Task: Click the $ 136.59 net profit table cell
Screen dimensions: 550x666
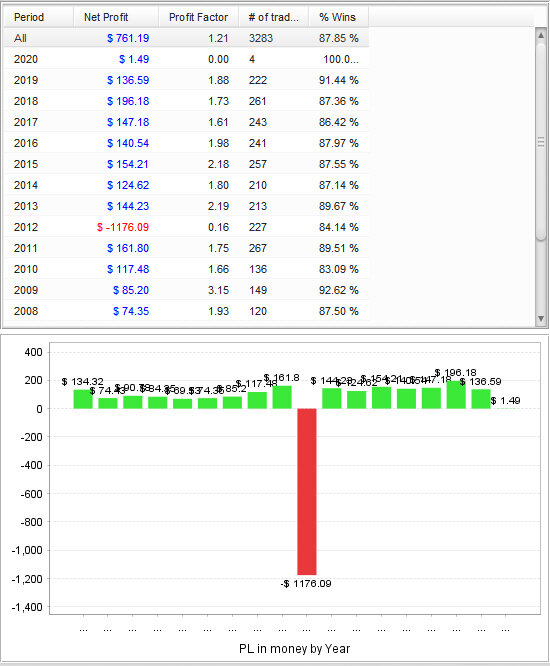Action: (x=128, y=80)
